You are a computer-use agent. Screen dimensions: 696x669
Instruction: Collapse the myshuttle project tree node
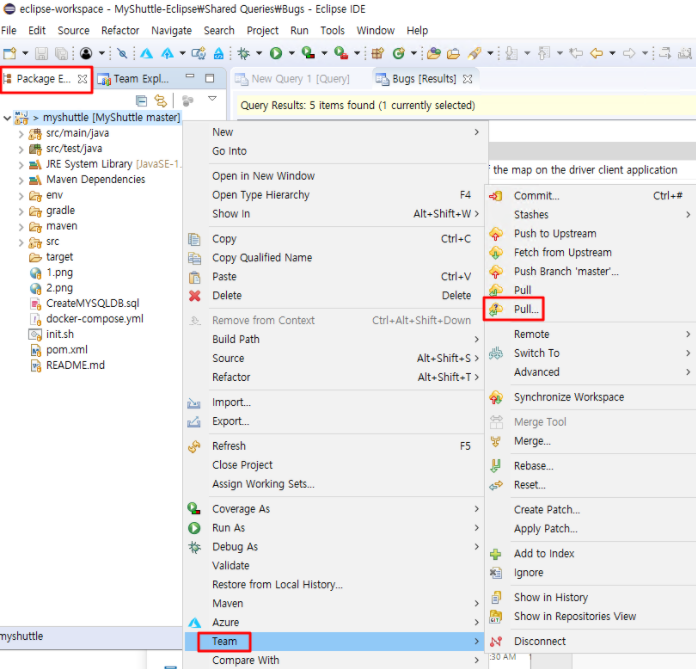(x=7, y=118)
